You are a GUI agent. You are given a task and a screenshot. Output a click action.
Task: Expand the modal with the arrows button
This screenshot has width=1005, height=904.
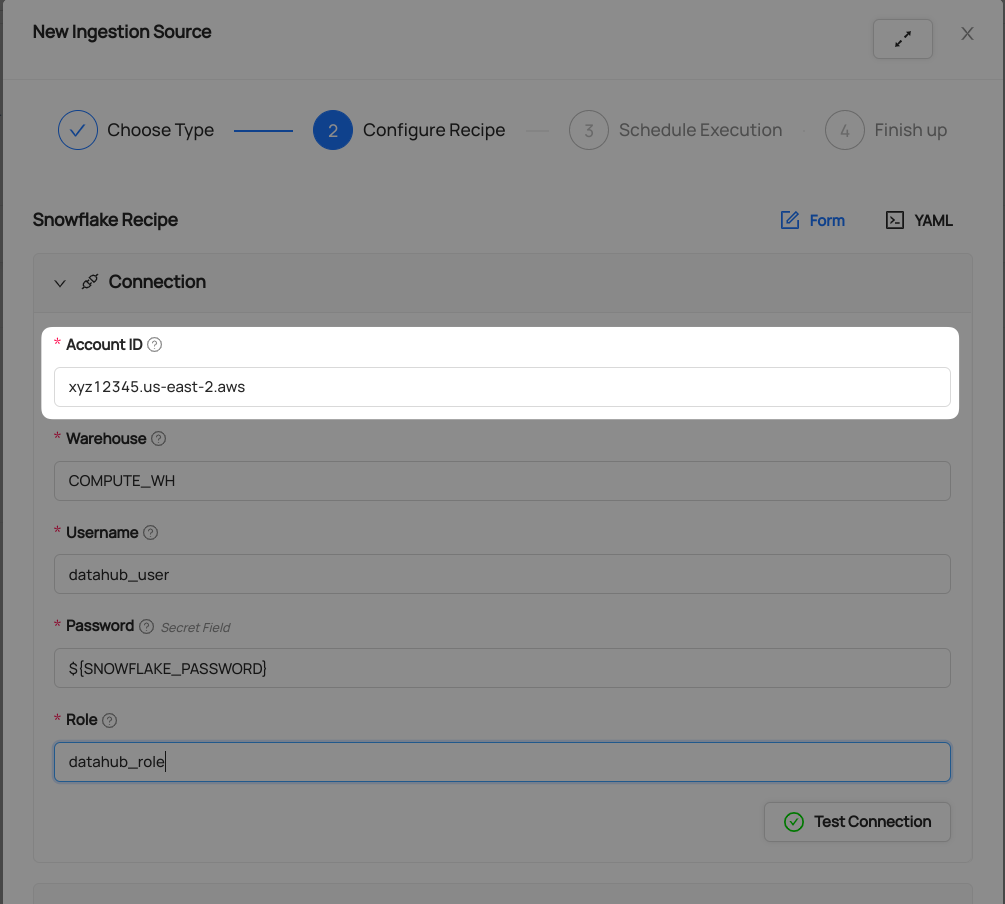(902, 39)
